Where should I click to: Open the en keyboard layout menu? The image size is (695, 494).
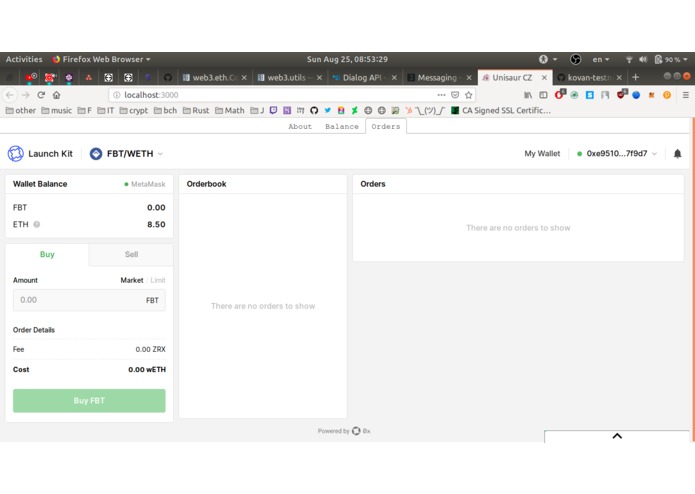(601, 59)
